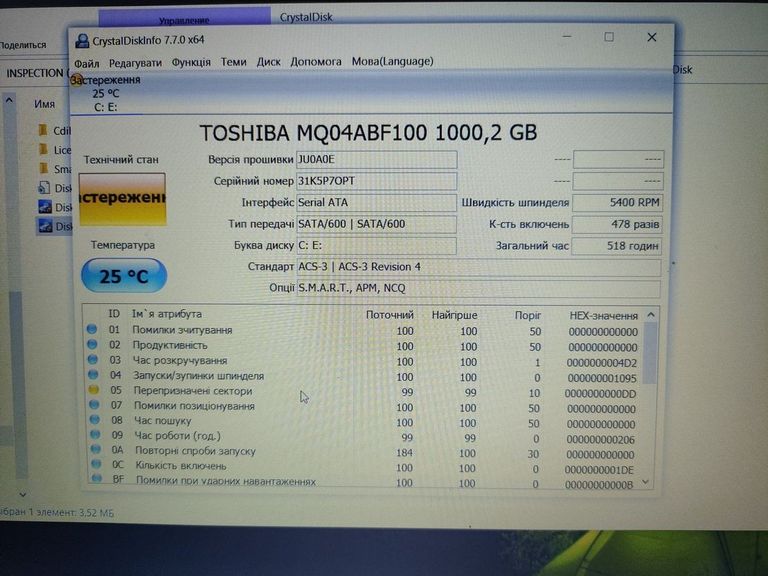
Task: Click the drive letter field C: E:
Action: pyautogui.click(x=377, y=245)
